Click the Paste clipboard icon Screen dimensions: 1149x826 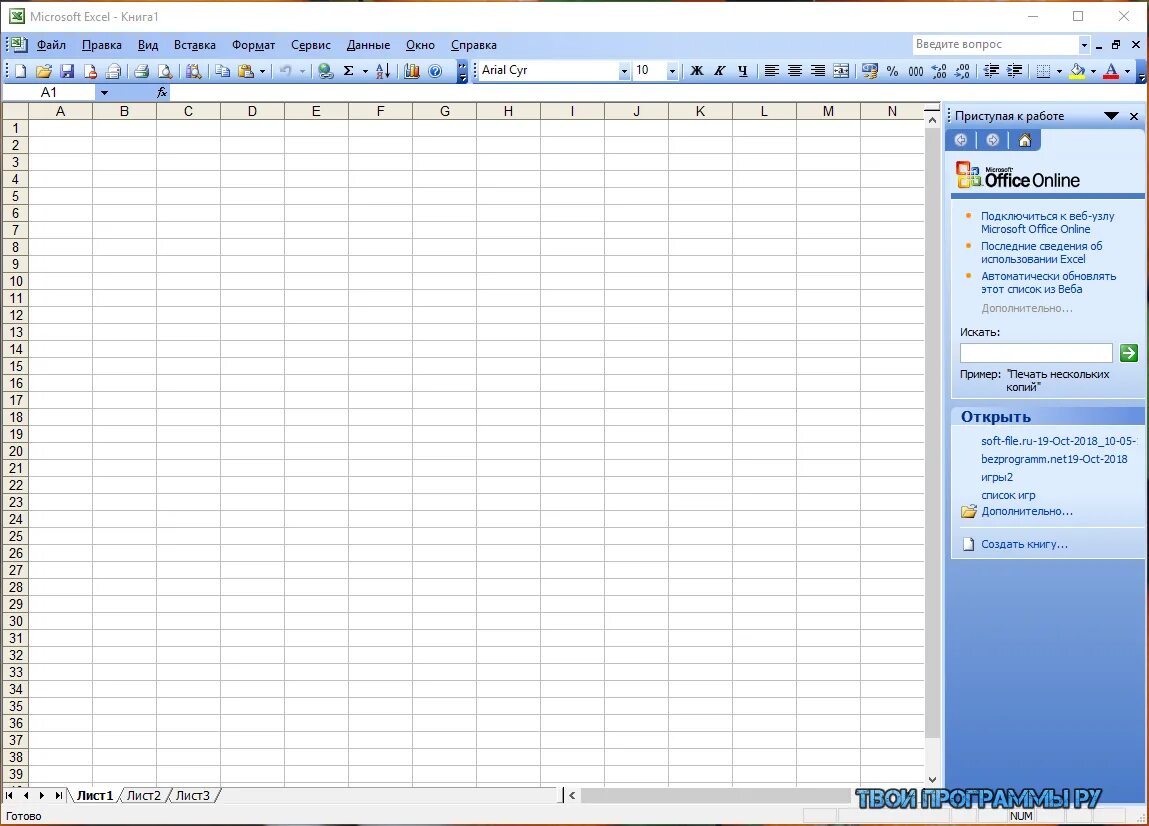pos(246,71)
